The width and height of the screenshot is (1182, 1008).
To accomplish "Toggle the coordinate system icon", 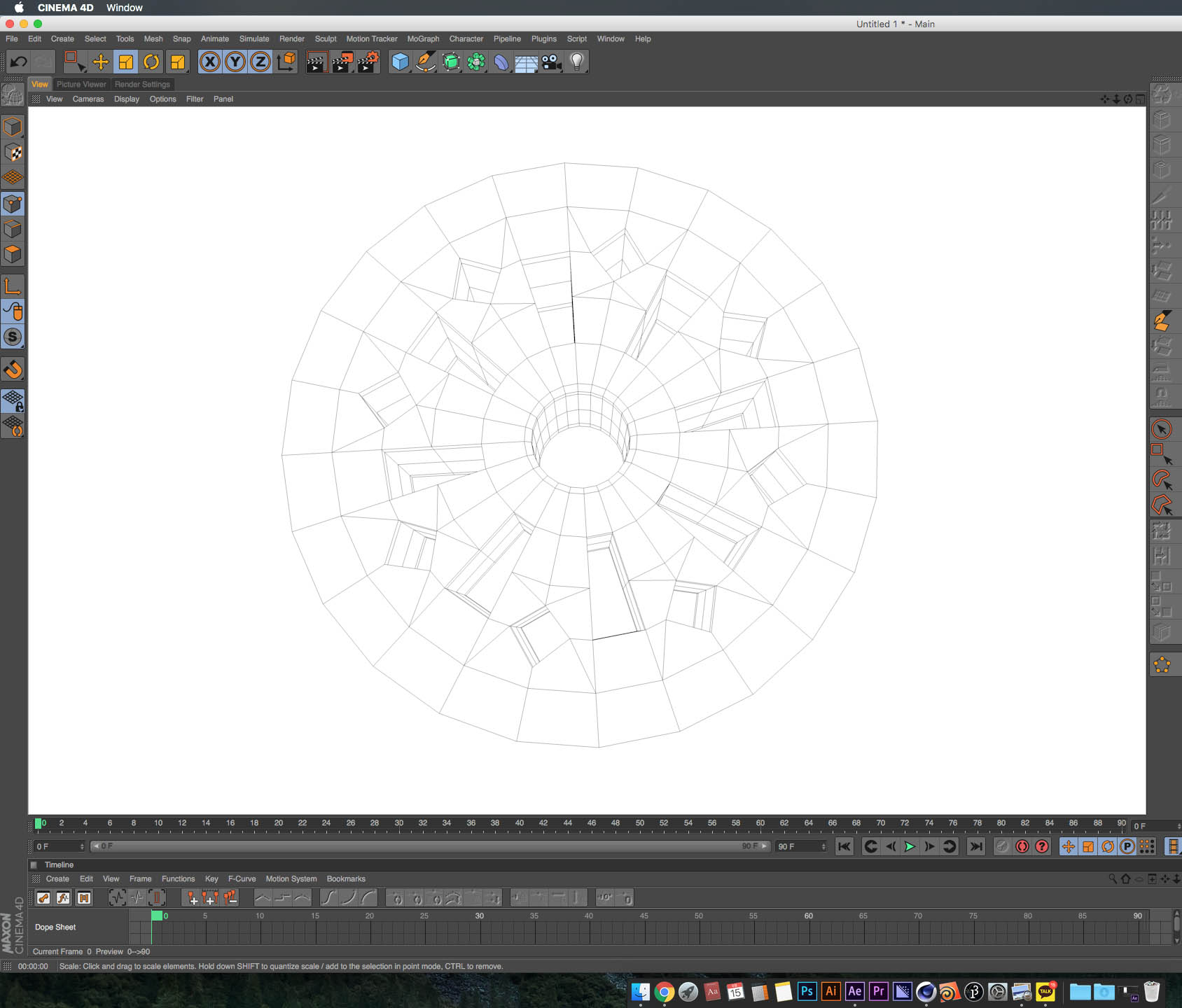I will tap(286, 62).
